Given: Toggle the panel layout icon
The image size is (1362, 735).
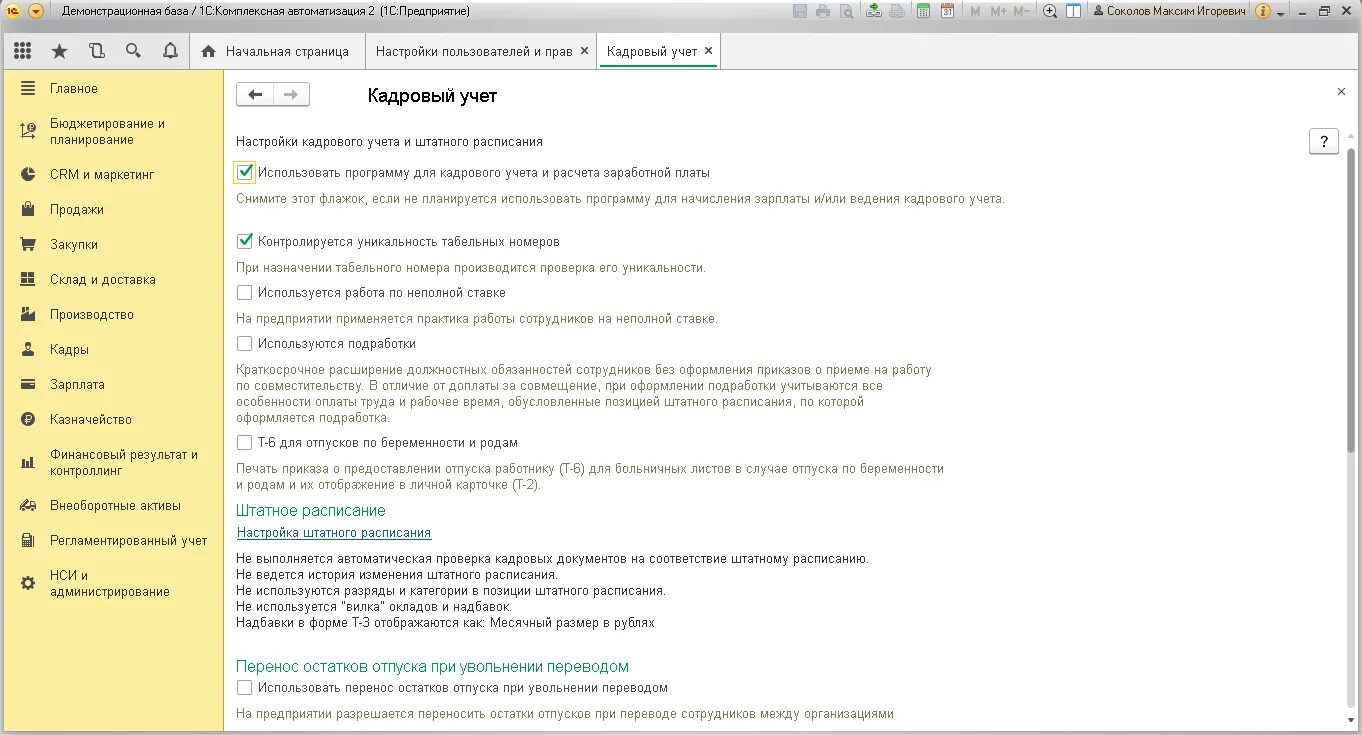Looking at the screenshot, I should click(x=1073, y=11).
